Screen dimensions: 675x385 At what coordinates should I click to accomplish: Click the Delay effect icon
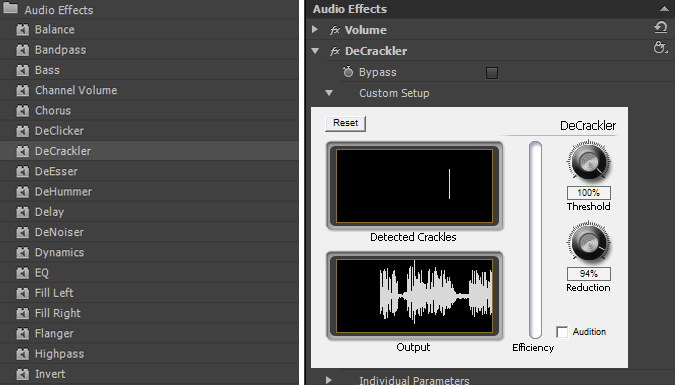[22, 212]
